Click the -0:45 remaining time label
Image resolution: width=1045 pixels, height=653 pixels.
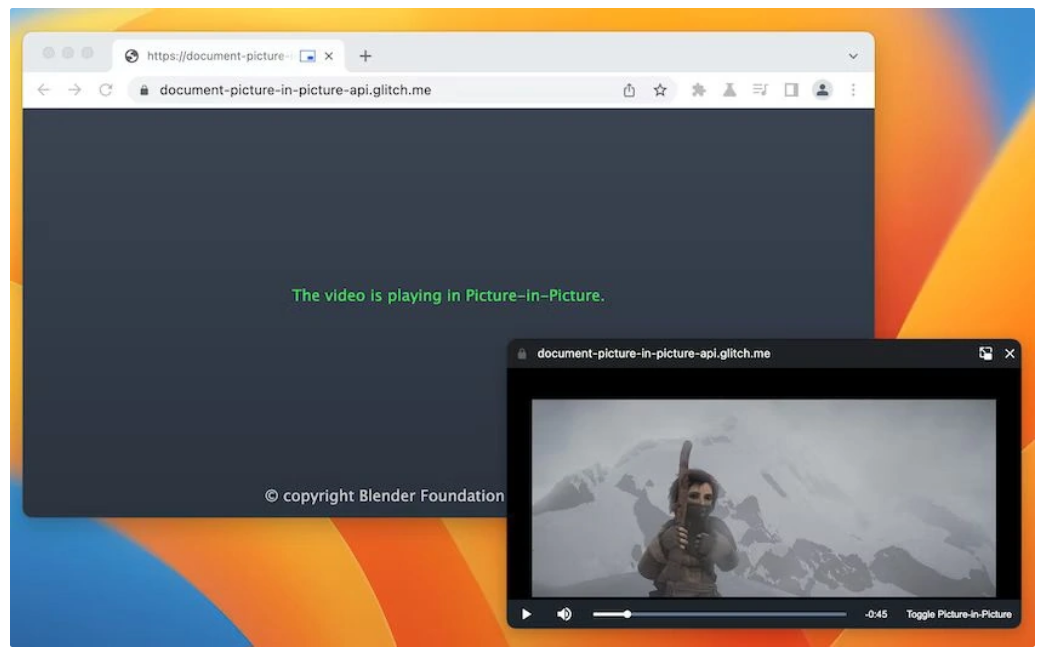coord(876,614)
